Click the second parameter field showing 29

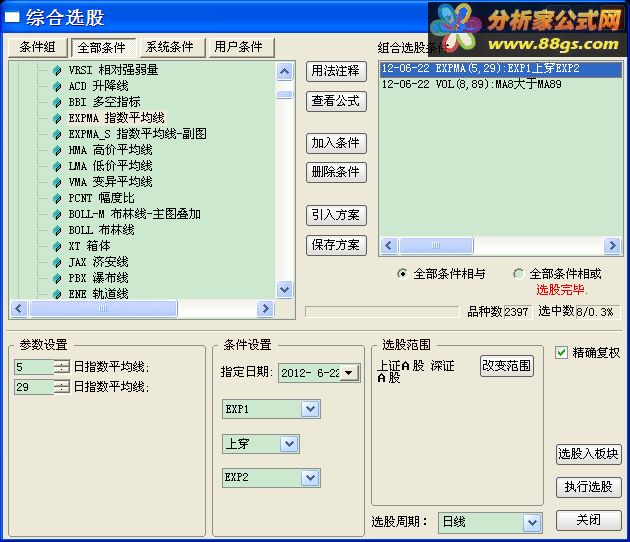tap(34, 387)
